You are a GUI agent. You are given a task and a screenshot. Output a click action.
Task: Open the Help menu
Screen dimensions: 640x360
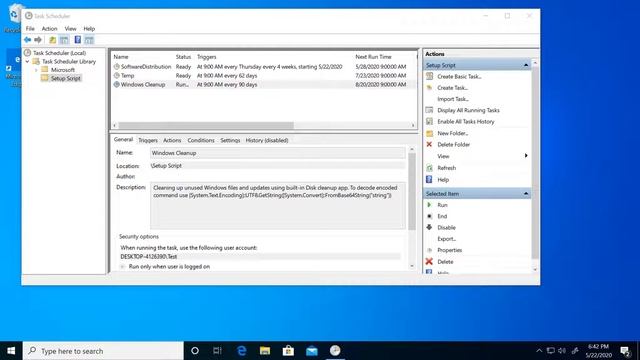click(89, 29)
